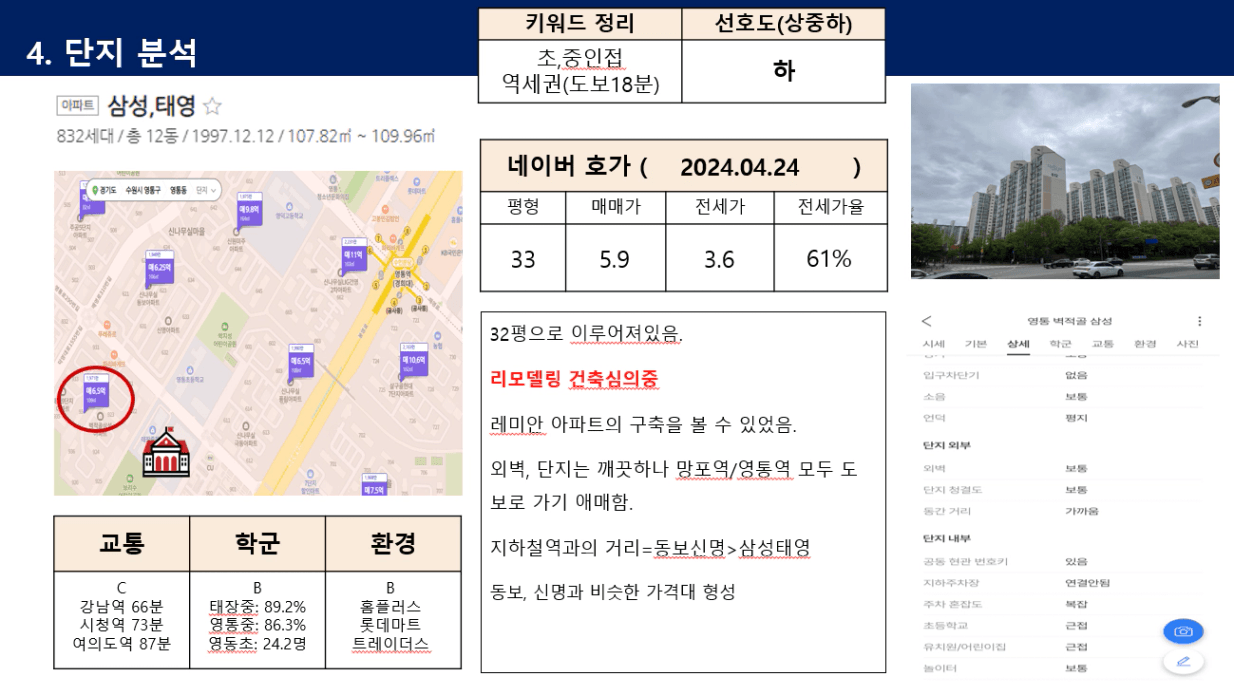Open the three-dot menu beside 영통 벽적골 삼성
The width and height of the screenshot is (1234, 695).
click(x=1199, y=321)
